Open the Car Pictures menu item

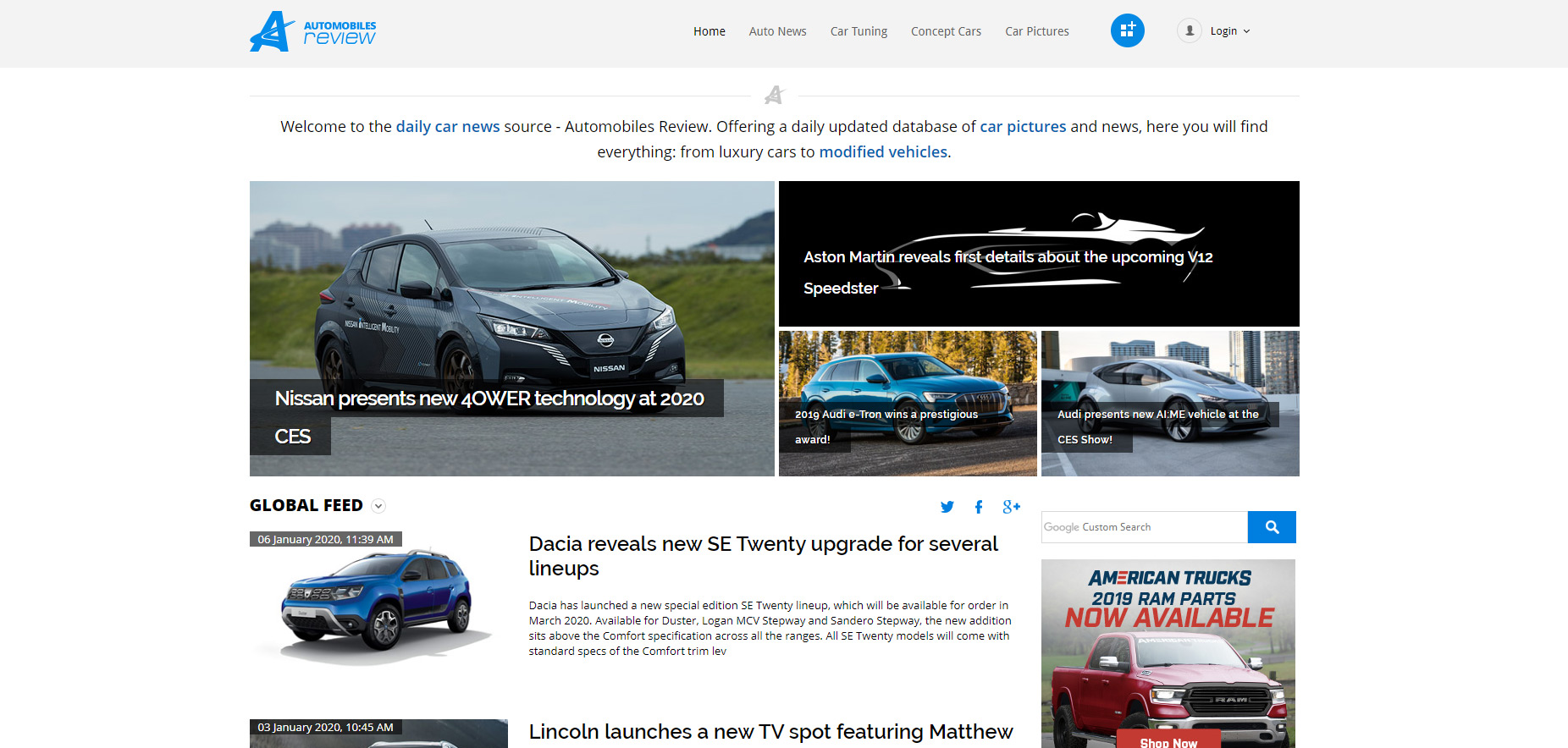pos(1036,31)
